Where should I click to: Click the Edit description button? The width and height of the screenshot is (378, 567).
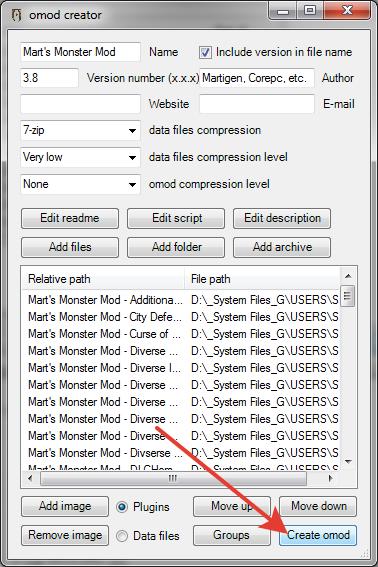[x=282, y=218]
